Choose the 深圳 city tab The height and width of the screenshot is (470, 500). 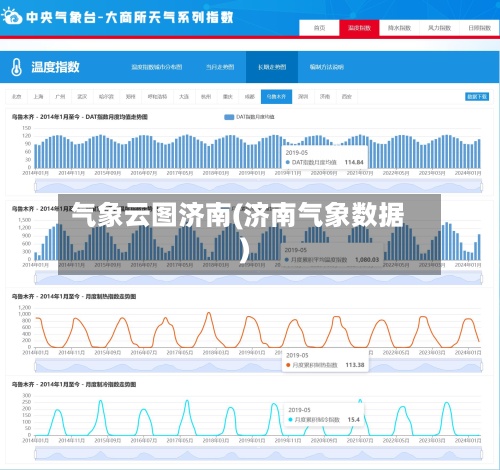[x=303, y=97]
